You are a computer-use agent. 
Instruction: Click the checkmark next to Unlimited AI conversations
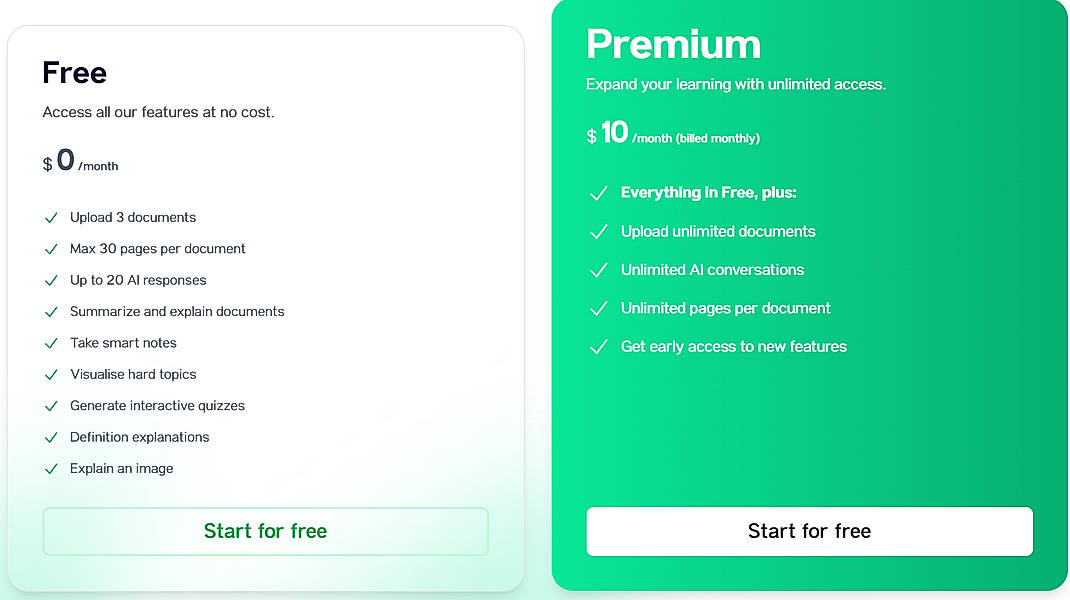pos(598,270)
